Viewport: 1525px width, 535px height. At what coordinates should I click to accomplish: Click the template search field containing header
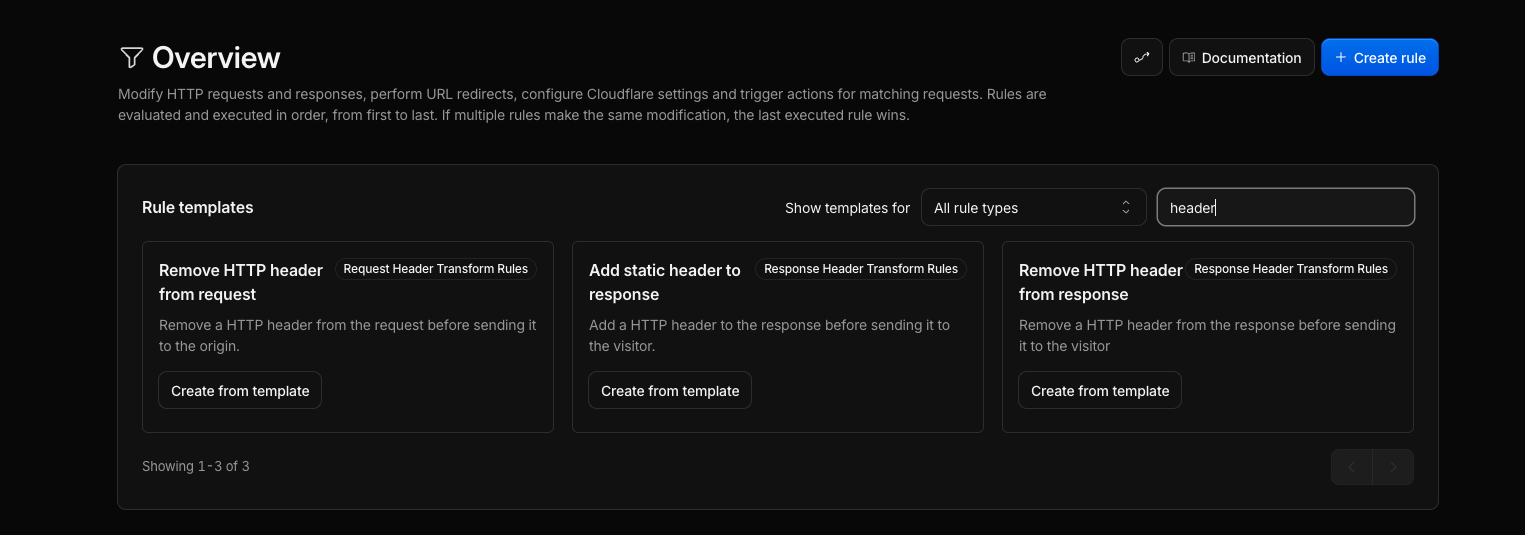[x=1285, y=207]
